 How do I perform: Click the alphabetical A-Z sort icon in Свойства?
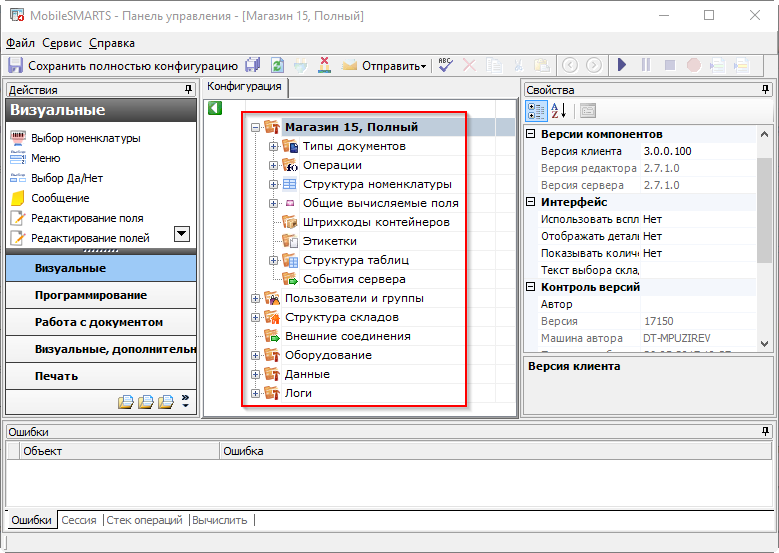(558, 111)
